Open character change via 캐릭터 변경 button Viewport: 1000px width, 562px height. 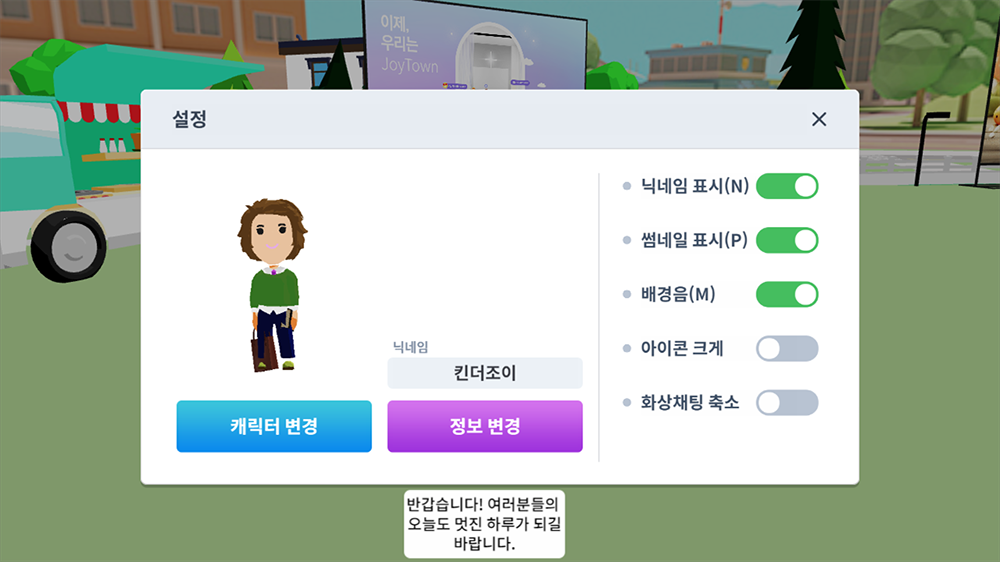[x=274, y=426]
